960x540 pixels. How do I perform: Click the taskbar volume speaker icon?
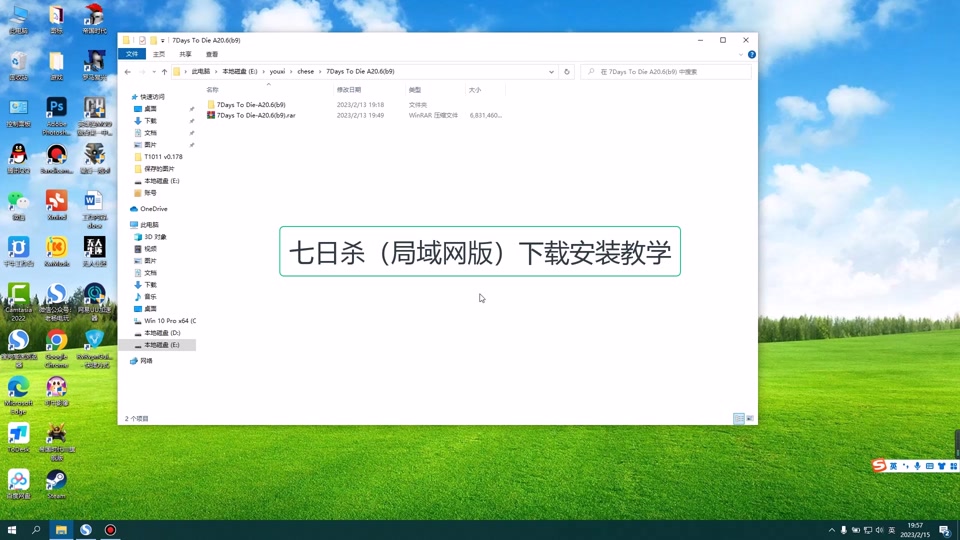point(880,530)
